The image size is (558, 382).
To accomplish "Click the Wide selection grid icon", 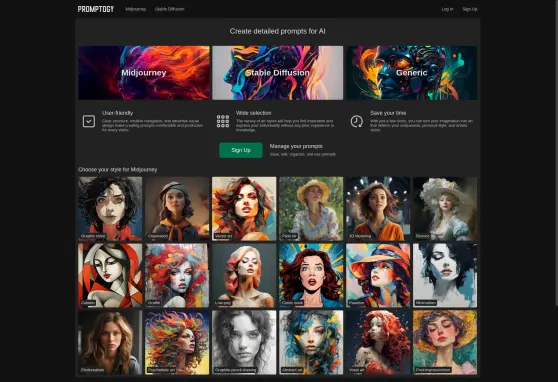I will (223, 121).
